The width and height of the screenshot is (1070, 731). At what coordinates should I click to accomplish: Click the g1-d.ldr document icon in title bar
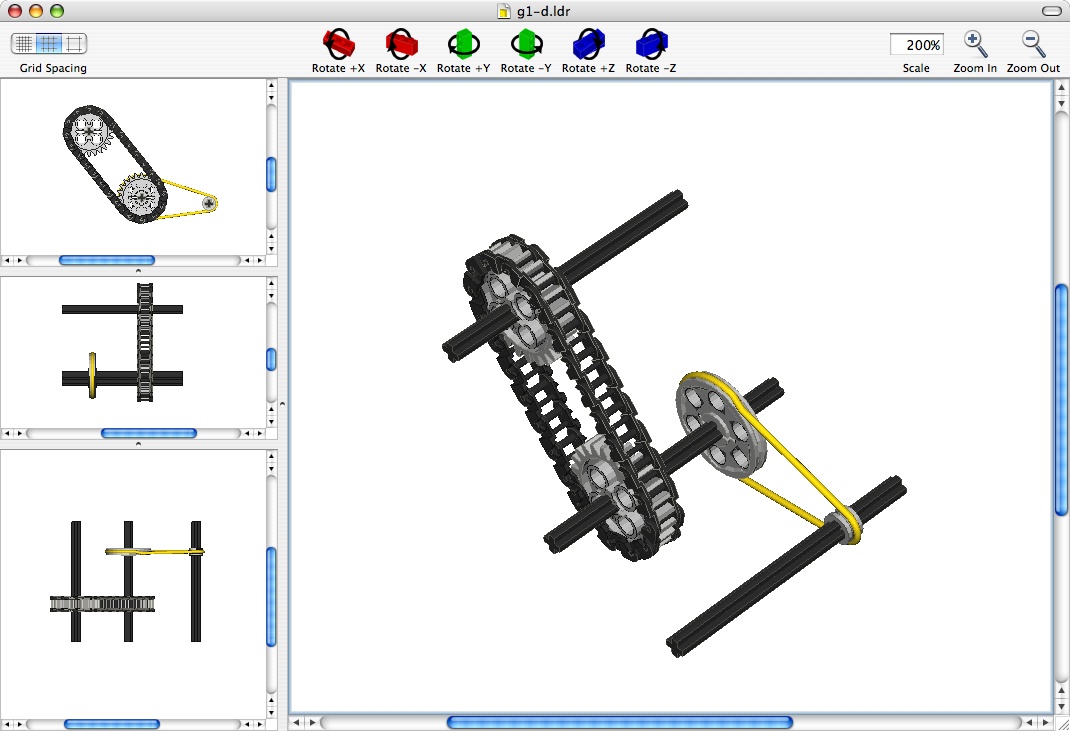(x=504, y=11)
